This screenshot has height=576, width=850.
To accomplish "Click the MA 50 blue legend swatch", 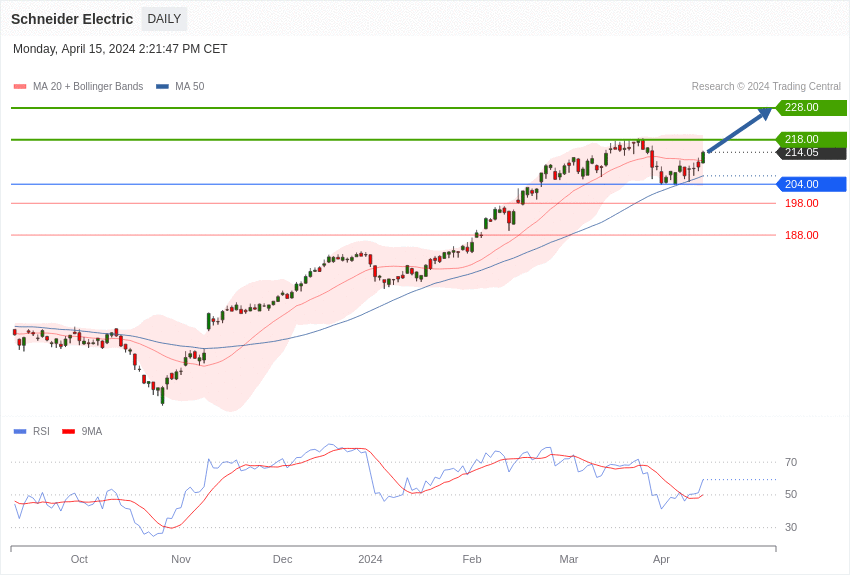I will pyautogui.click(x=162, y=87).
